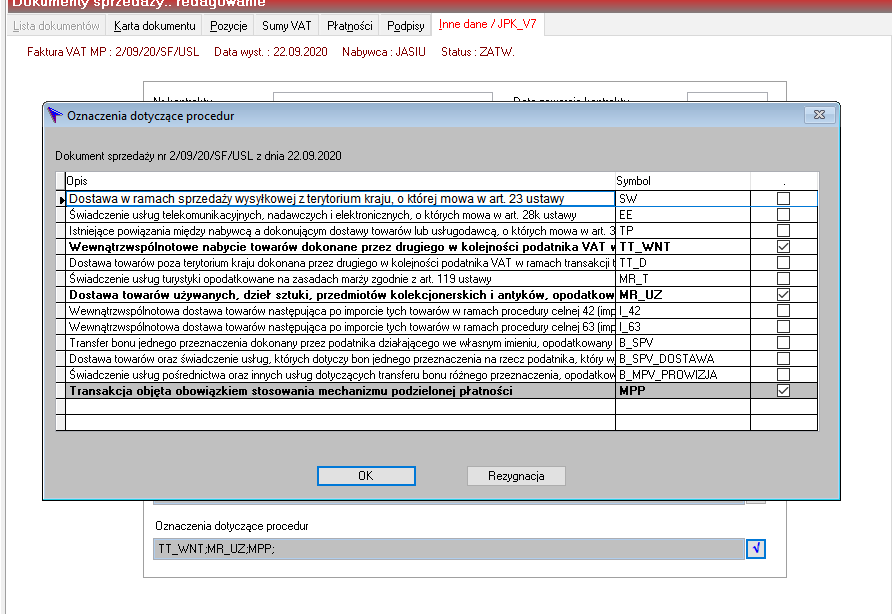
Task: Click the dialog's blue arrow title icon
Action: [55, 115]
